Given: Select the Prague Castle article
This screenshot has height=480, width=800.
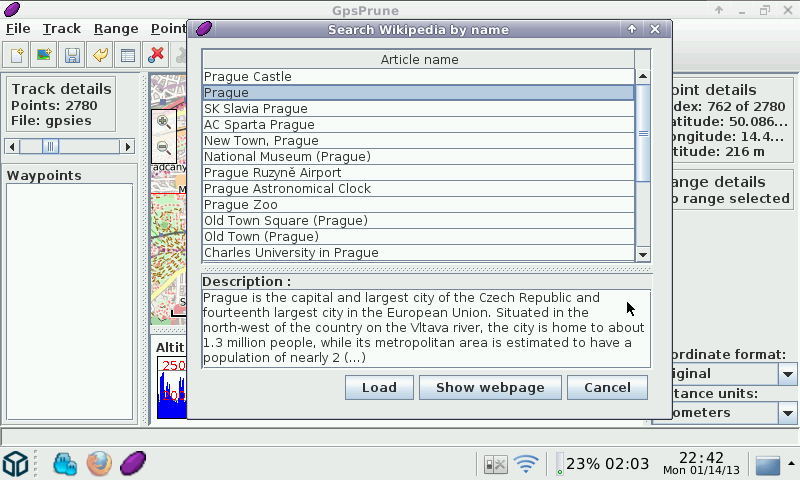Looking at the screenshot, I should coord(418,77).
